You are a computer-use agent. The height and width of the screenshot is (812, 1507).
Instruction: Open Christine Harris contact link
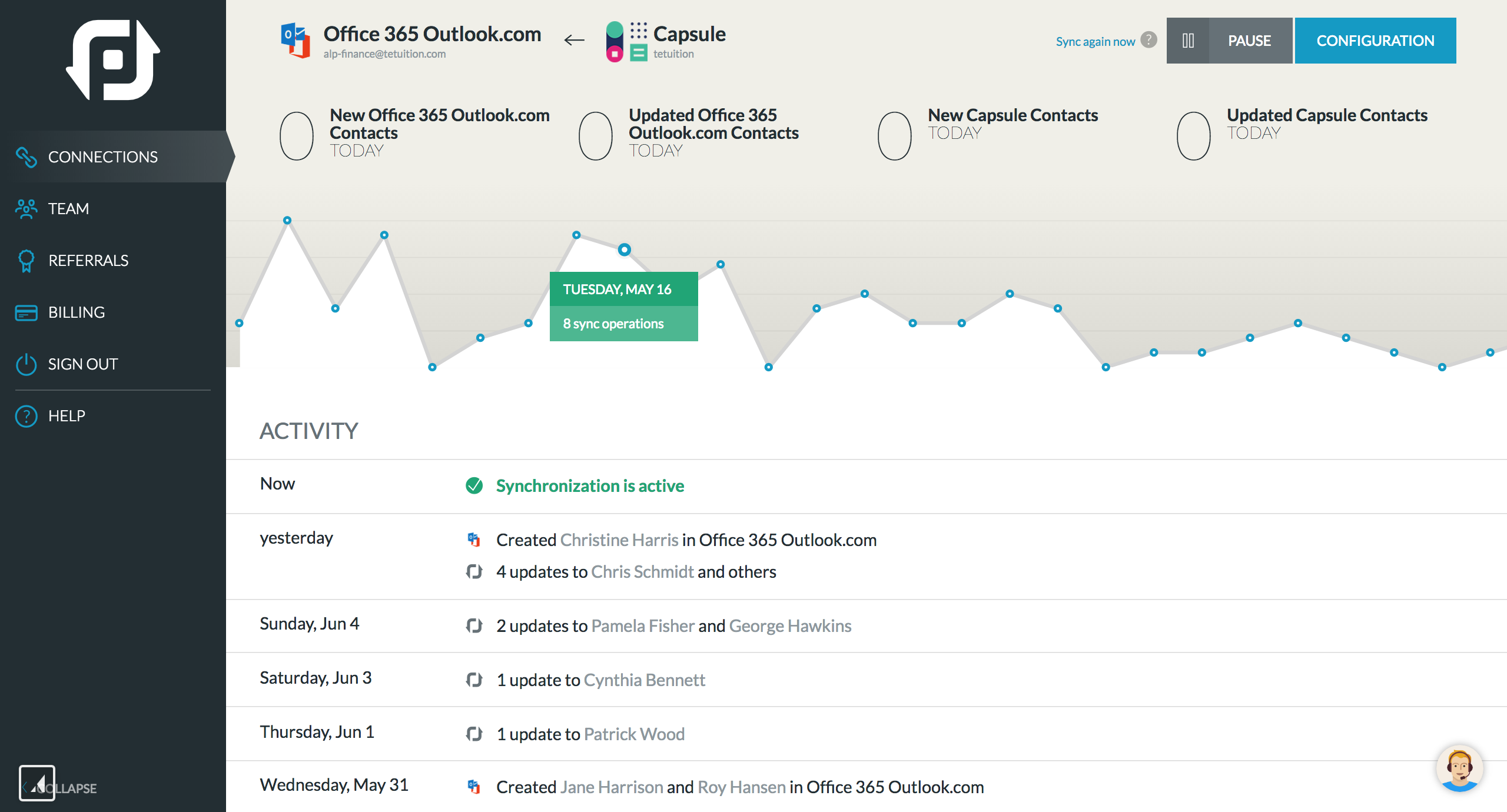(619, 540)
